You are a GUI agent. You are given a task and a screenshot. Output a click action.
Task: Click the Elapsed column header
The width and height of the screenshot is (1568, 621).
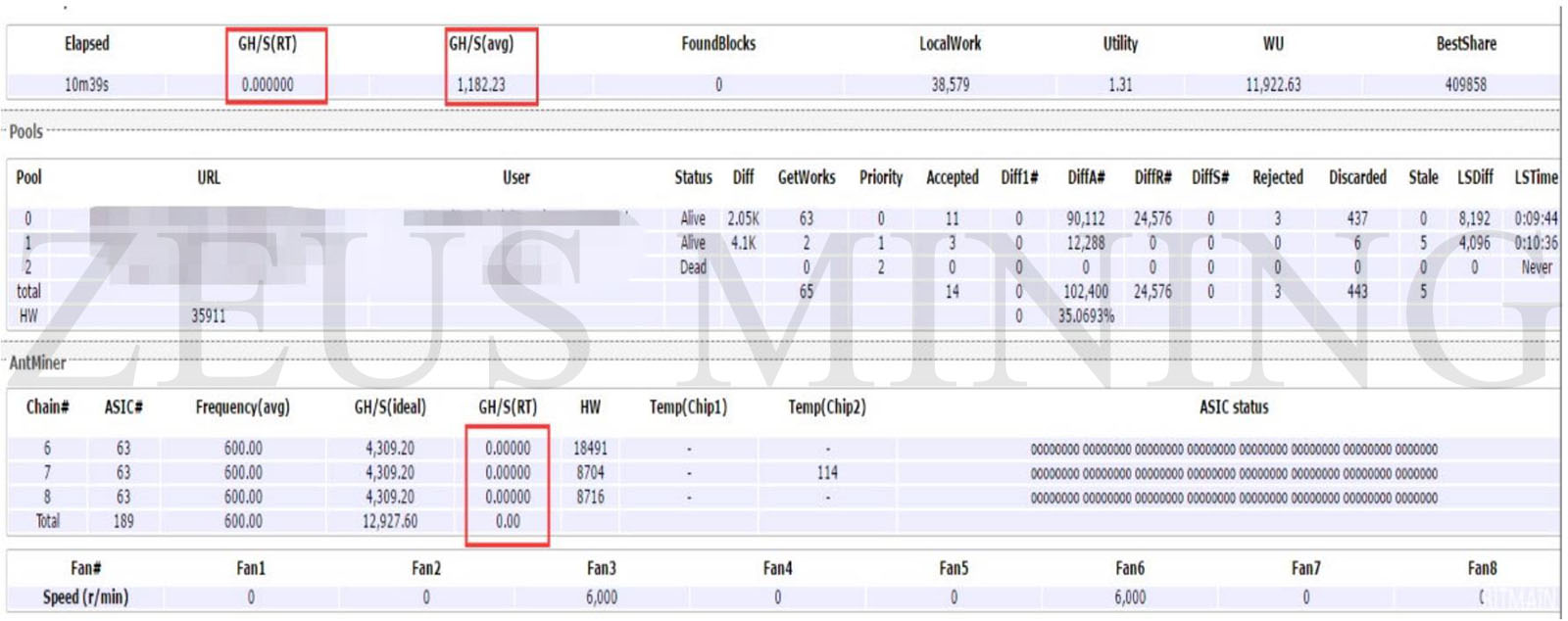(86, 43)
